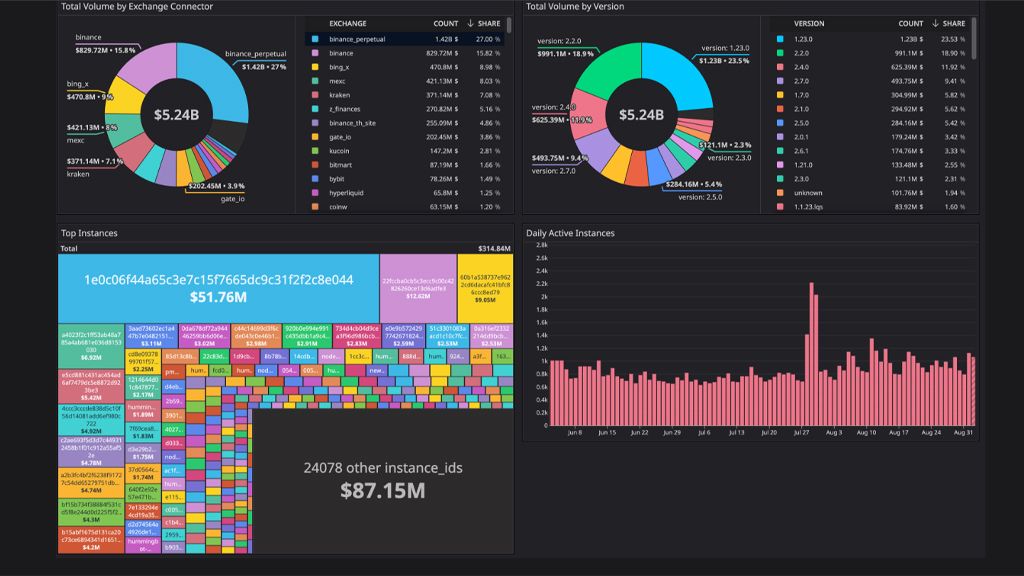1024x576 pixels.
Task: Click the Top Instances panel title
Action: tap(89, 233)
